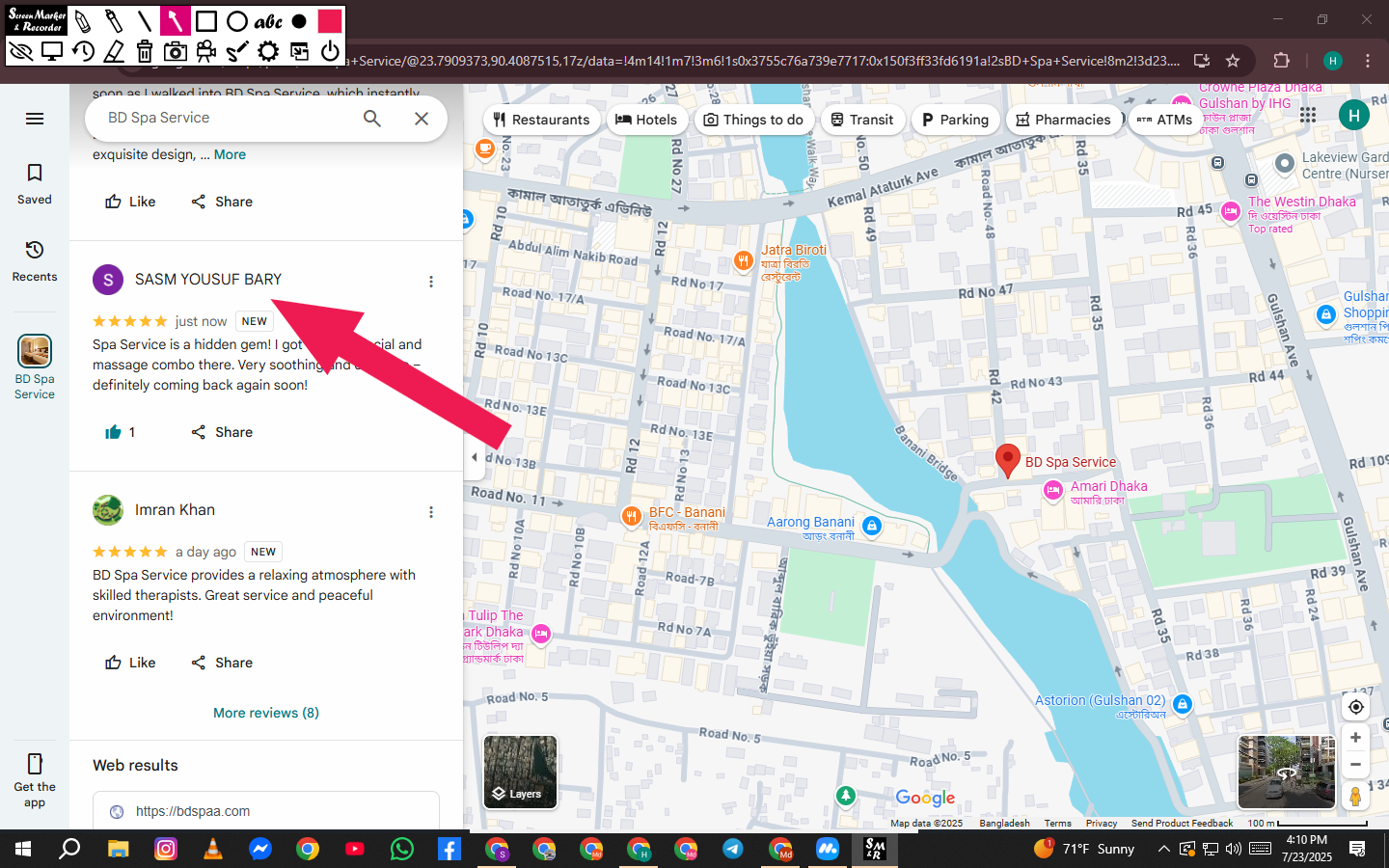Take a screenshot with the camera icon

[x=176, y=51]
